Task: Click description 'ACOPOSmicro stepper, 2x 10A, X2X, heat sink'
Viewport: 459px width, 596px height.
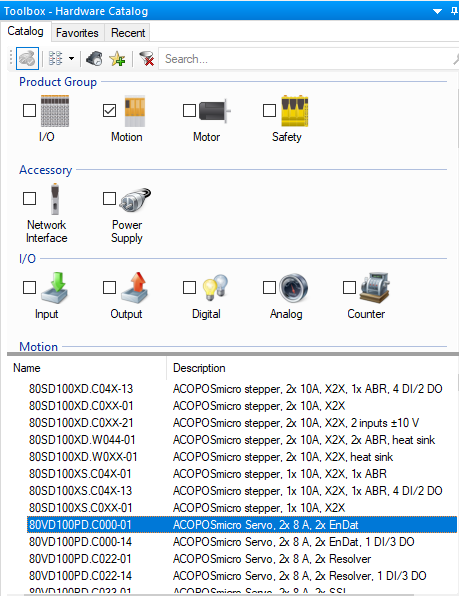Action: pyautogui.click(x=283, y=457)
